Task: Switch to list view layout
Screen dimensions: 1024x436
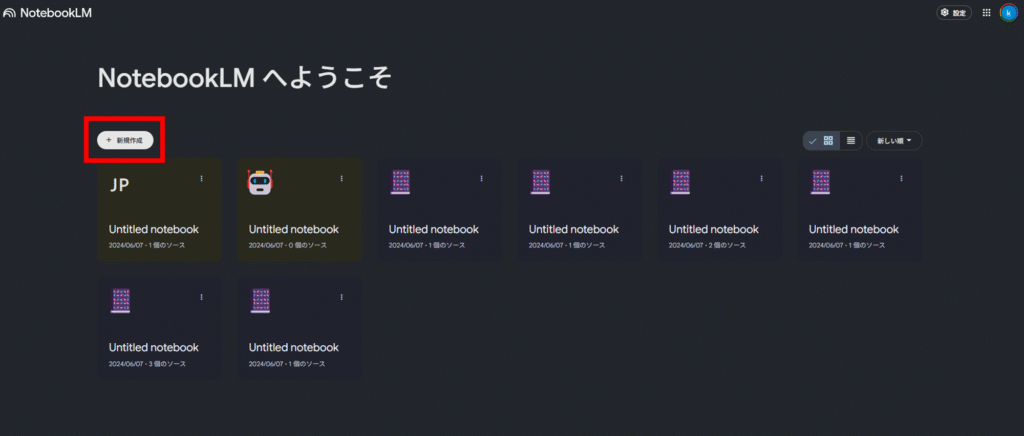Action: (x=851, y=140)
